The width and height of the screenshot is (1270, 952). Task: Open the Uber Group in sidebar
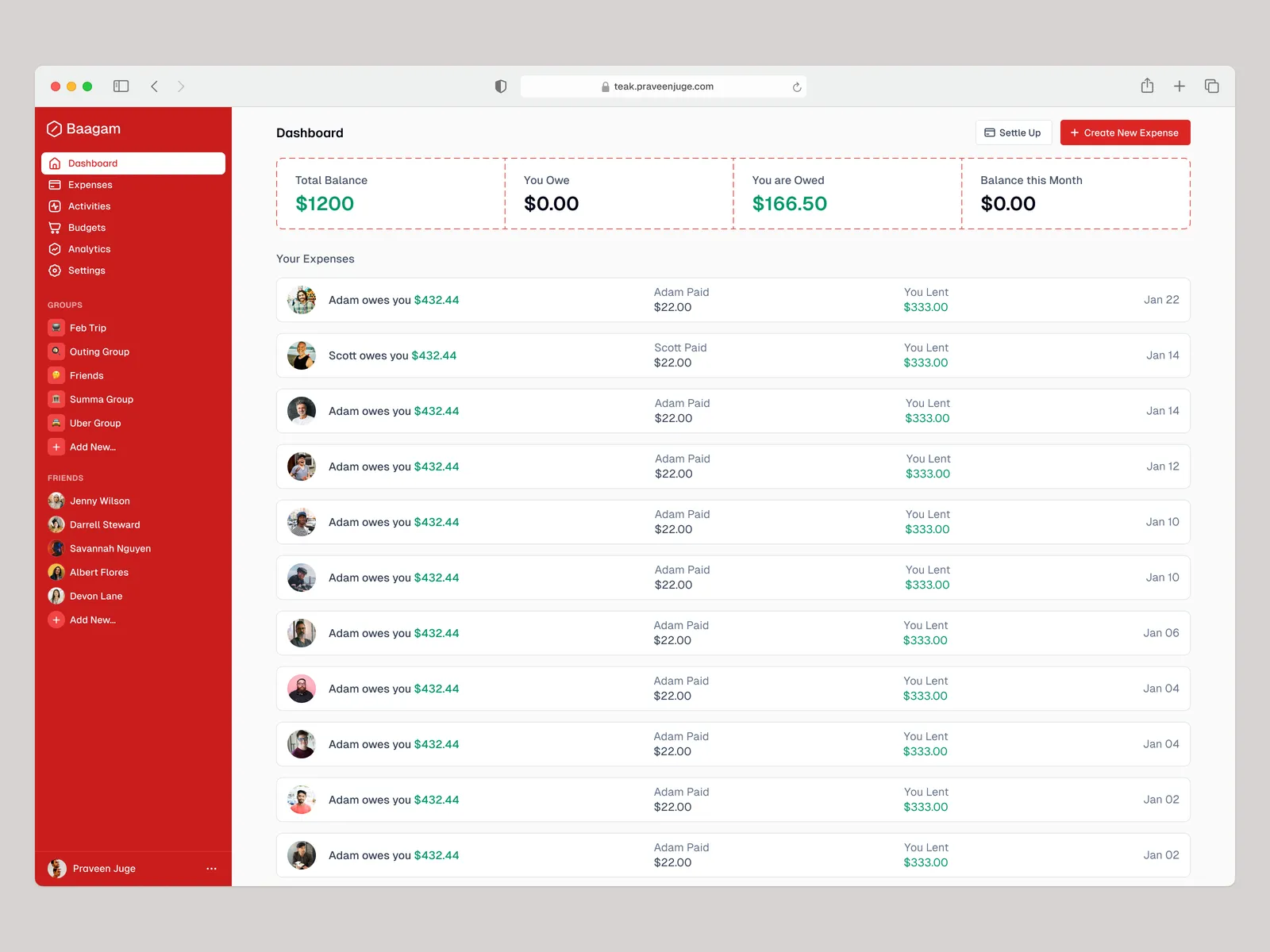pyautogui.click(x=94, y=423)
